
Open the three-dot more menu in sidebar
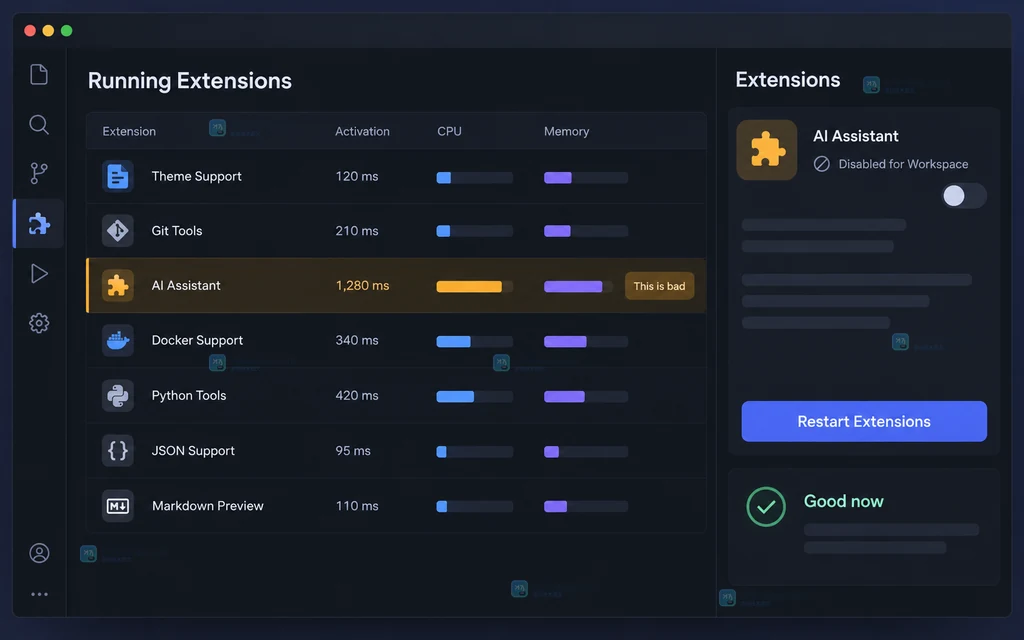39,594
